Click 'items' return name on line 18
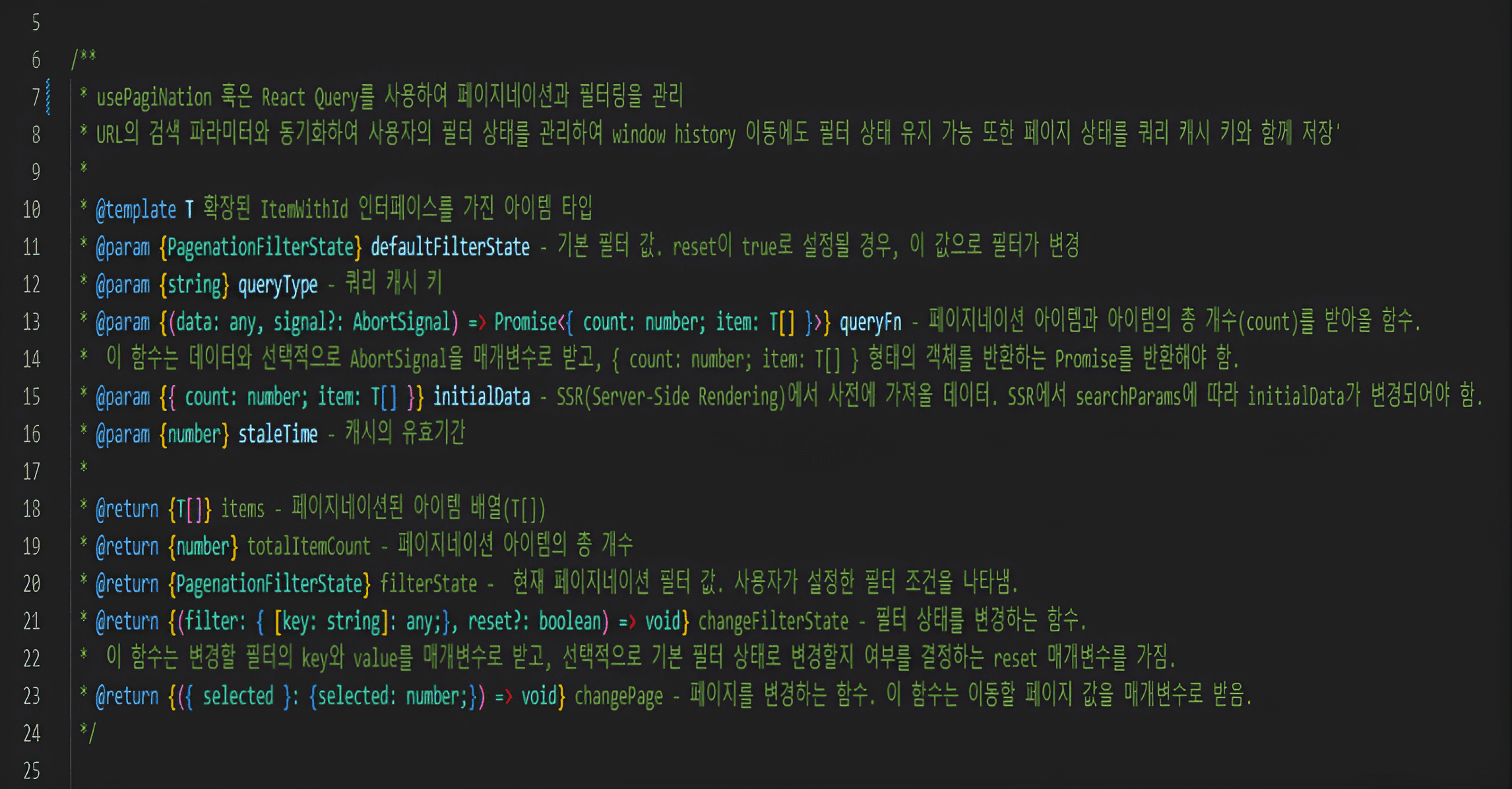Image resolution: width=1512 pixels, height=789 pixels. point(242,509)
